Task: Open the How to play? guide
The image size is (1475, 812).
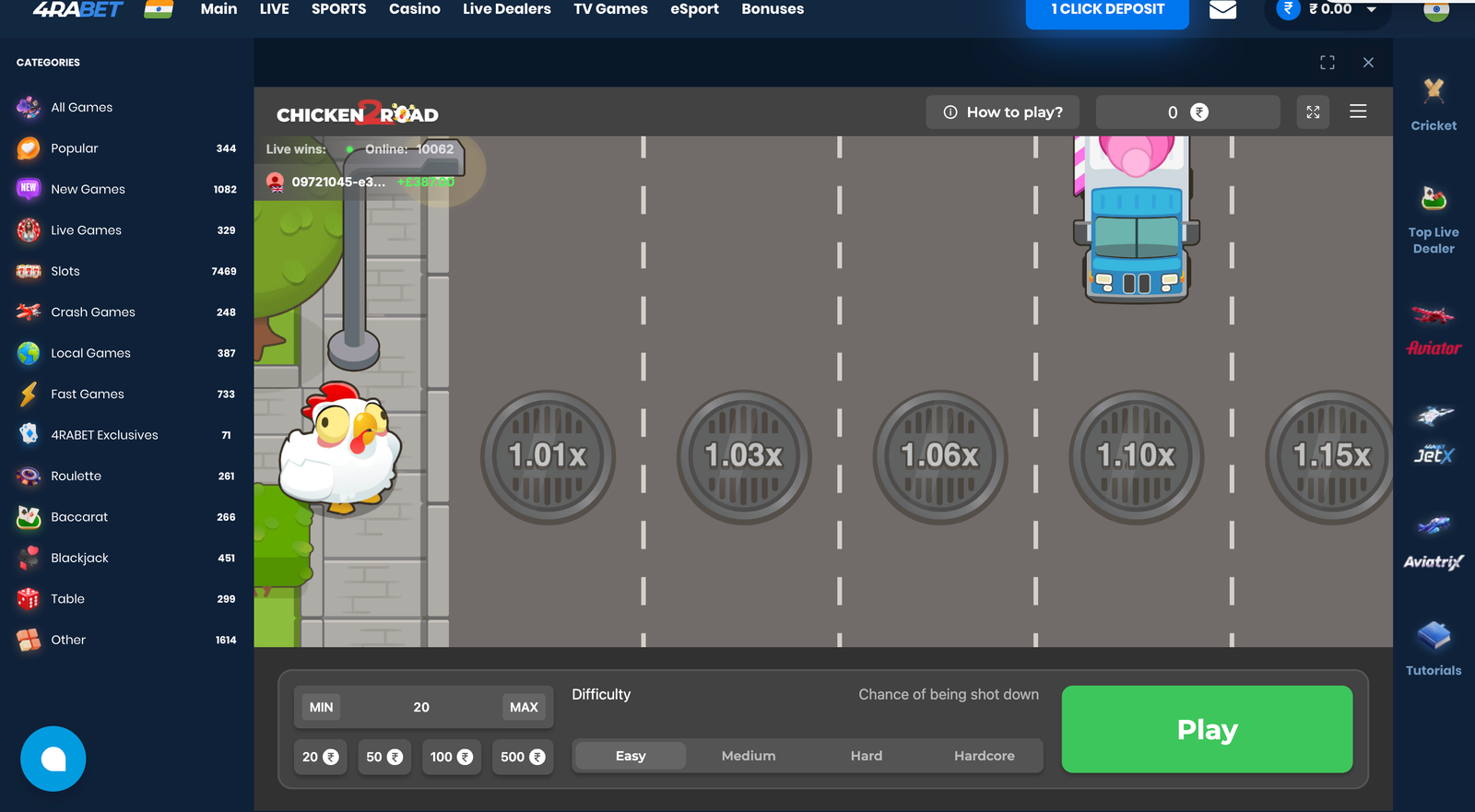Action: coord(1003,112)
